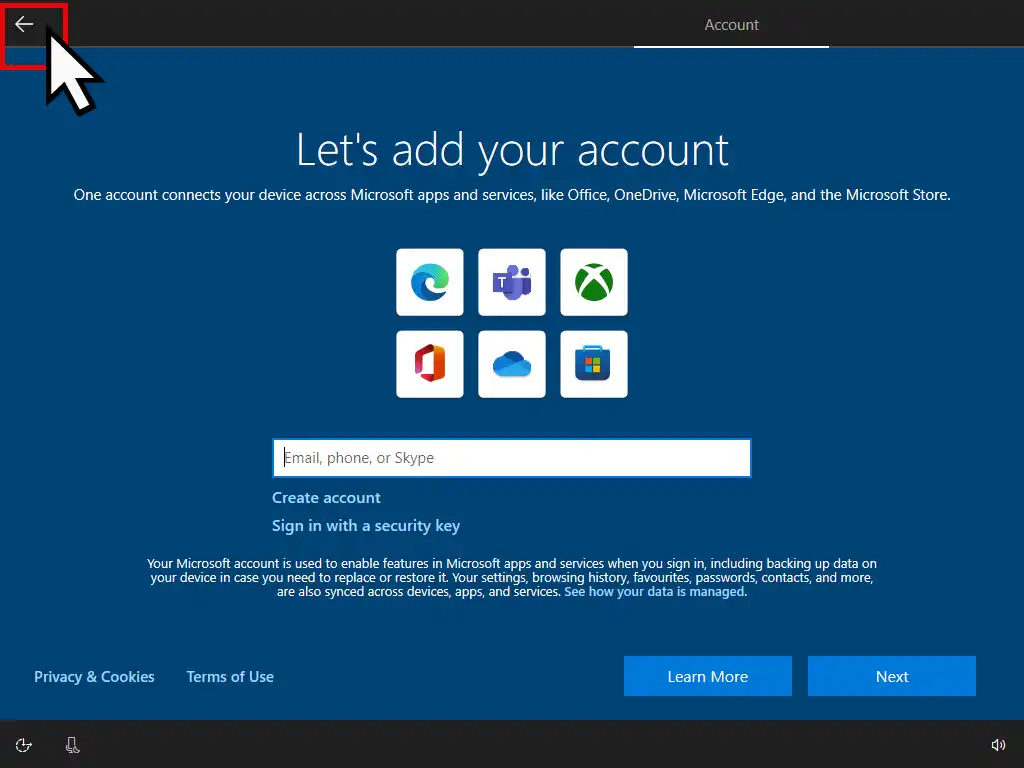Click the Microsoft Edge icon tile
This screenshot has height=768, width=1024.
click(x=430, y=282)
